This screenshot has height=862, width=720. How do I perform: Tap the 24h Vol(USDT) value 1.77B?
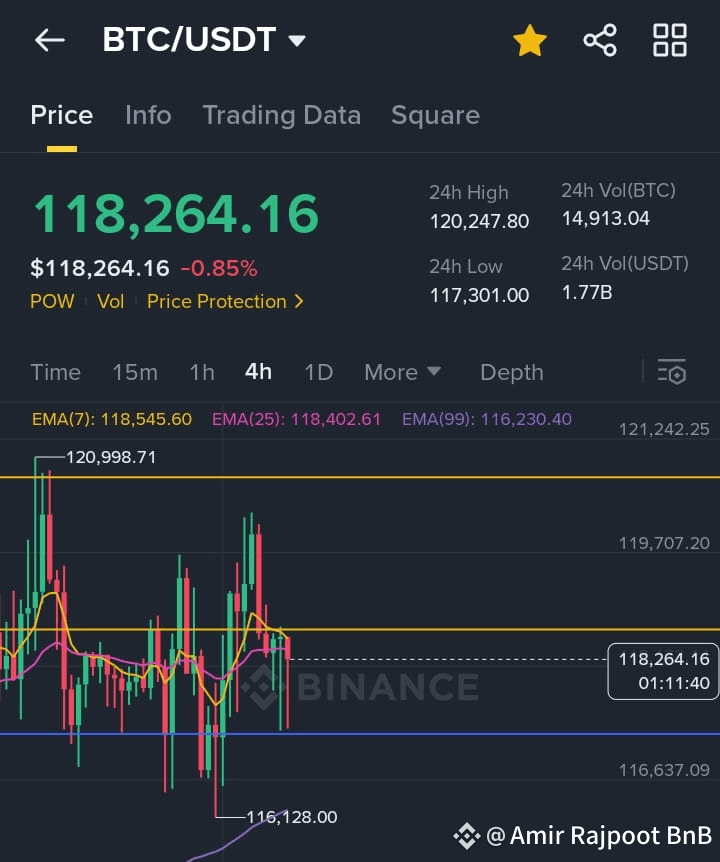tap(587, 292)
